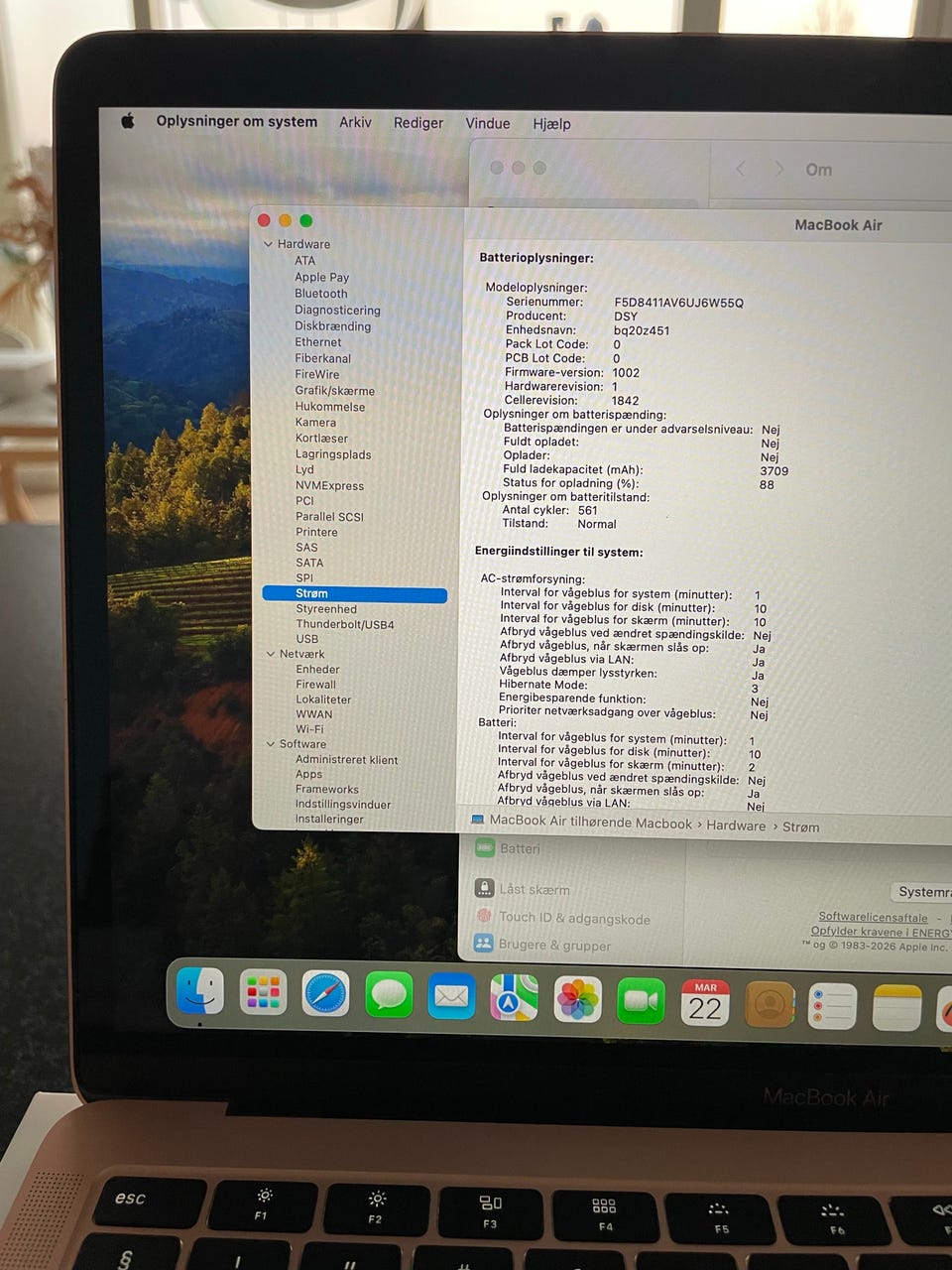Select Firewall under Netværk
Viewport: 952px width, 1270px height.
click(x=315, y=685)
